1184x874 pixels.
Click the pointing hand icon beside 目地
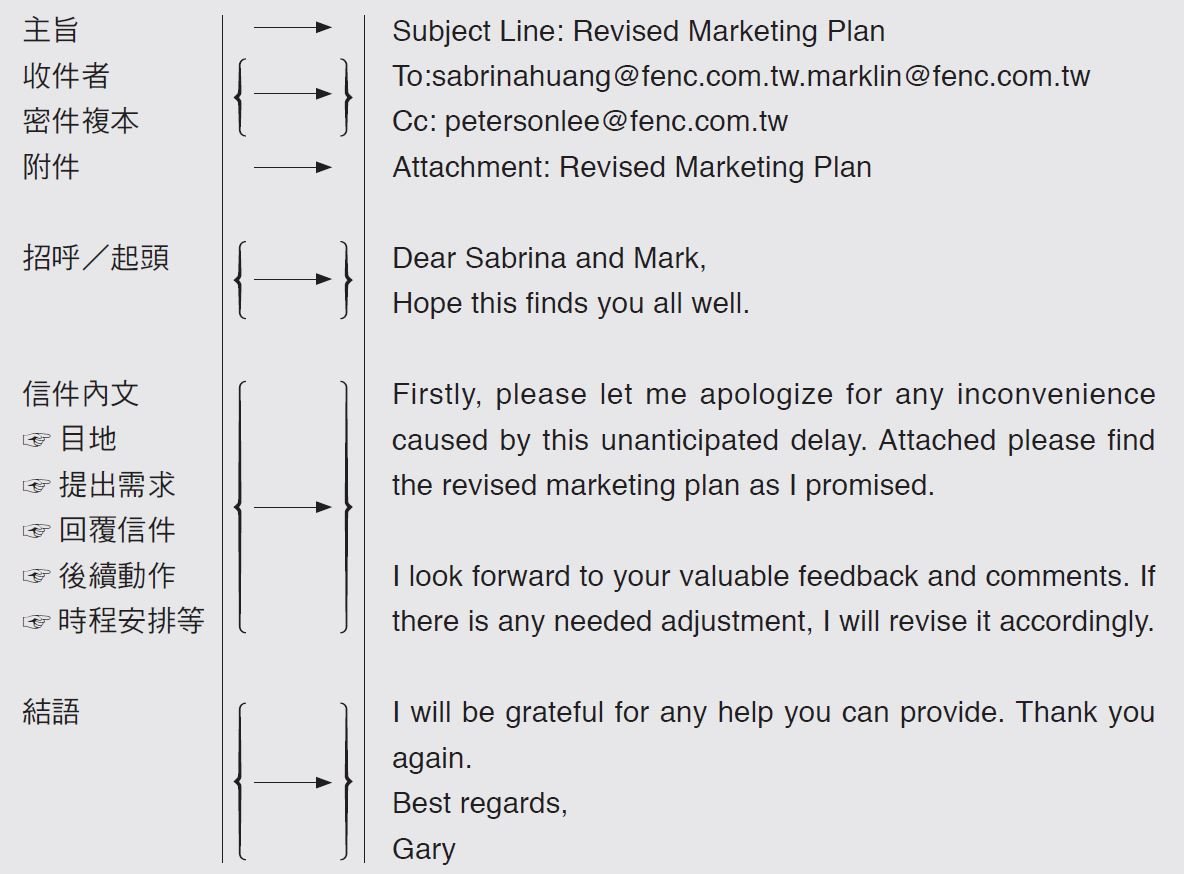pyautogui.click(x=37, y=441)
